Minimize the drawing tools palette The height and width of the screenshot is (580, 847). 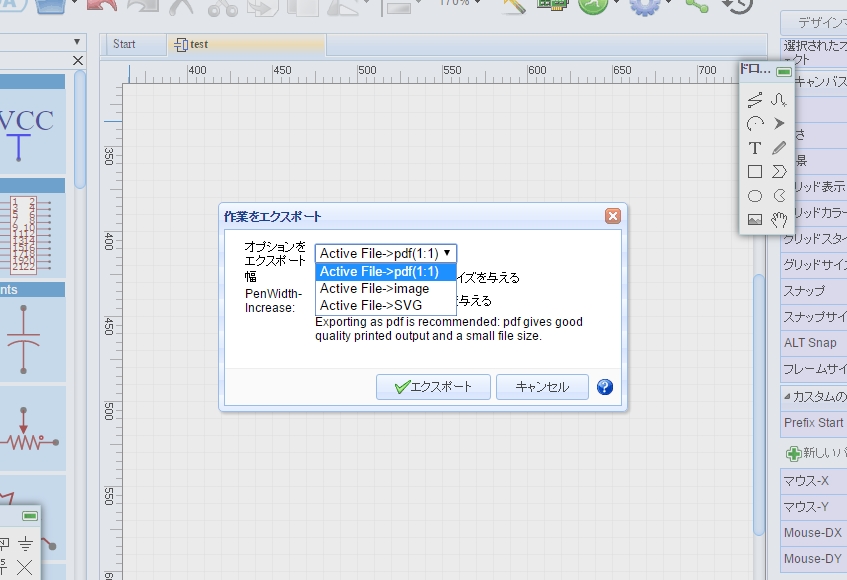[x=784, y=71]
